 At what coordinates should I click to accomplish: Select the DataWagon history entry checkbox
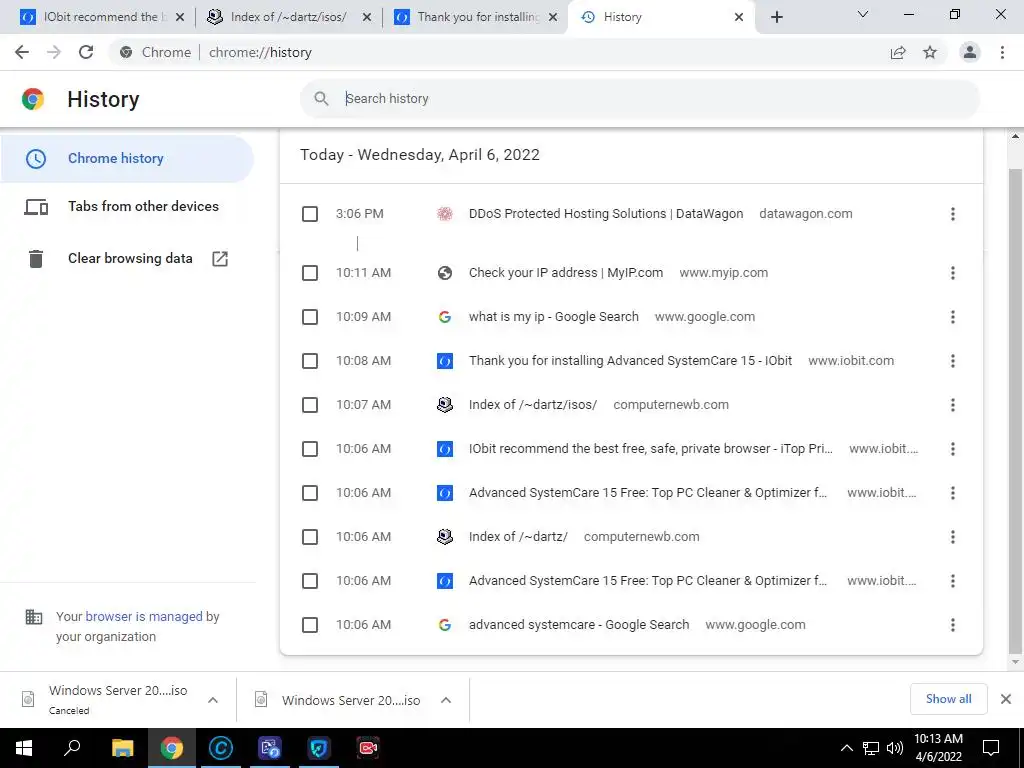point(310,214)
